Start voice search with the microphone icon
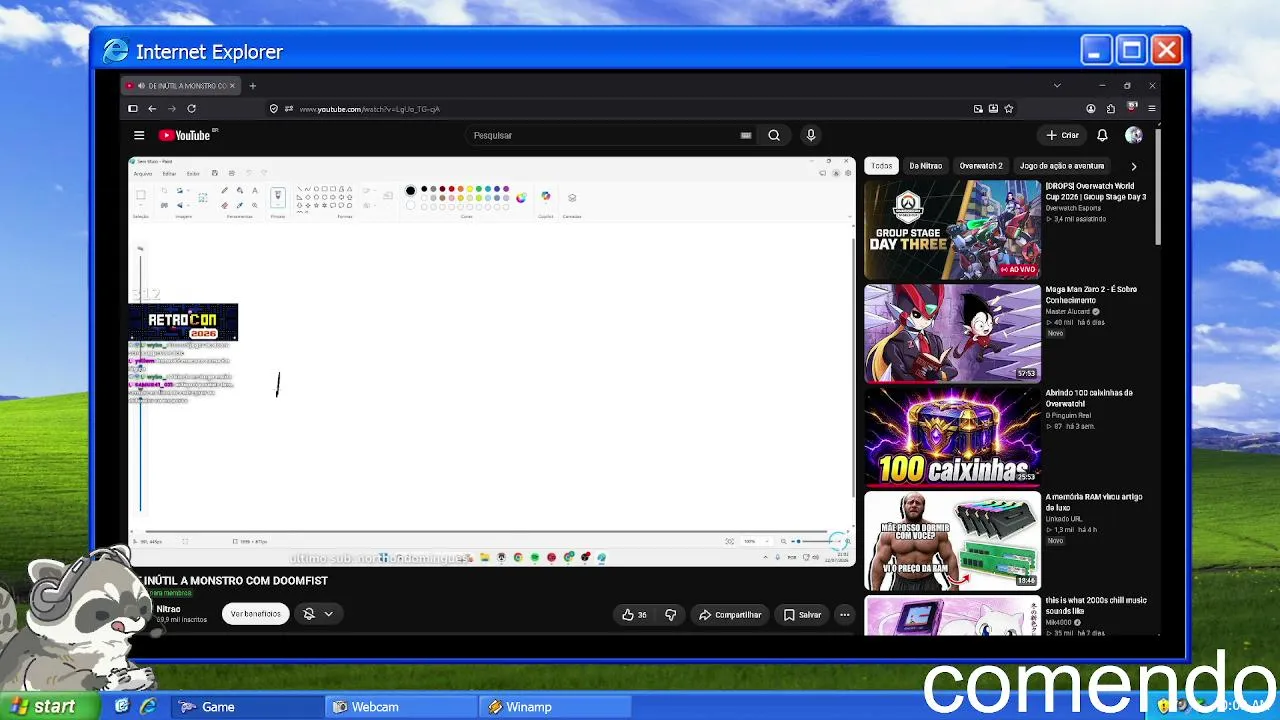 click(x=811, y=135)
